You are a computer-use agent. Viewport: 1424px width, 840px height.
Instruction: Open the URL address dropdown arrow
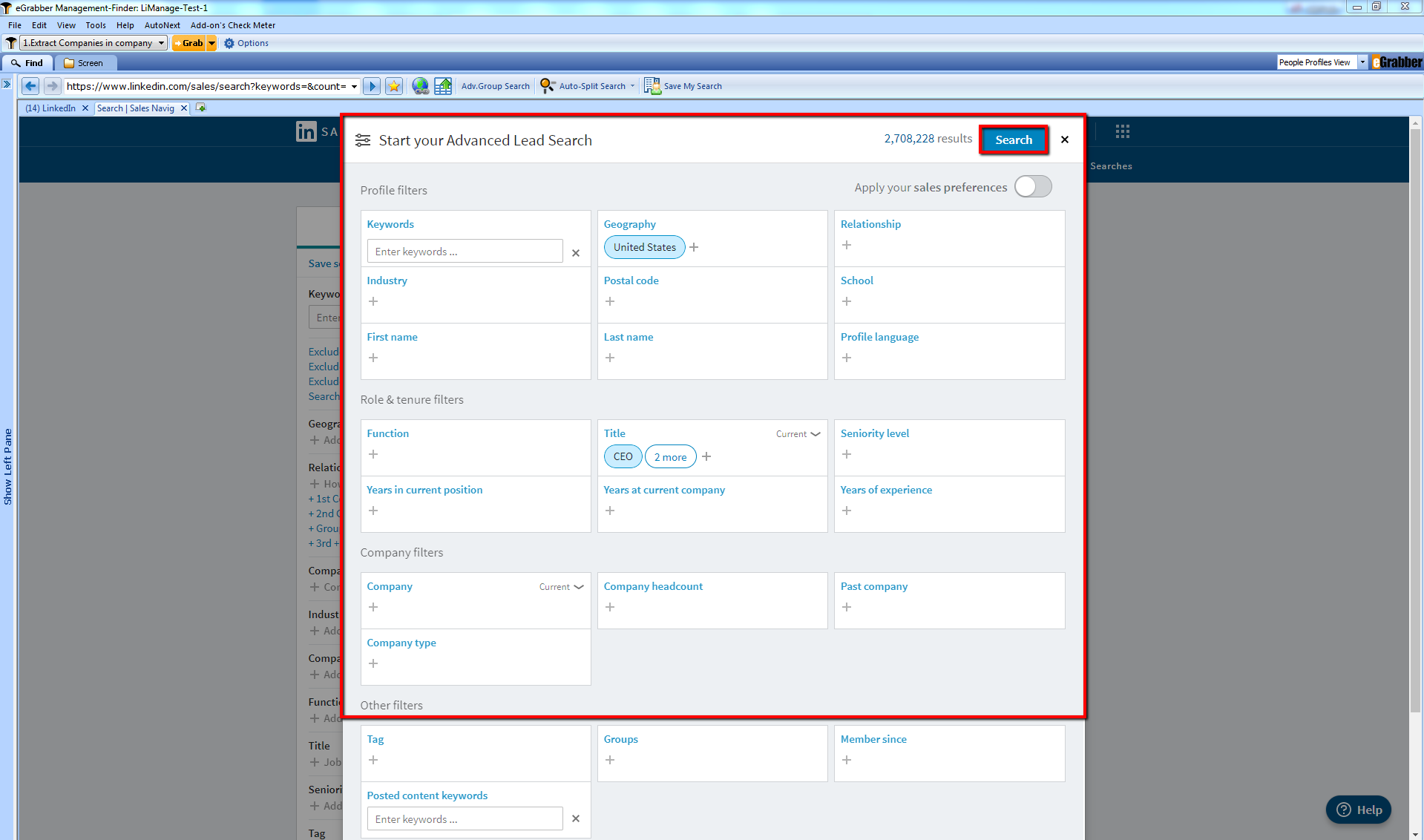[x=355, y=86]
